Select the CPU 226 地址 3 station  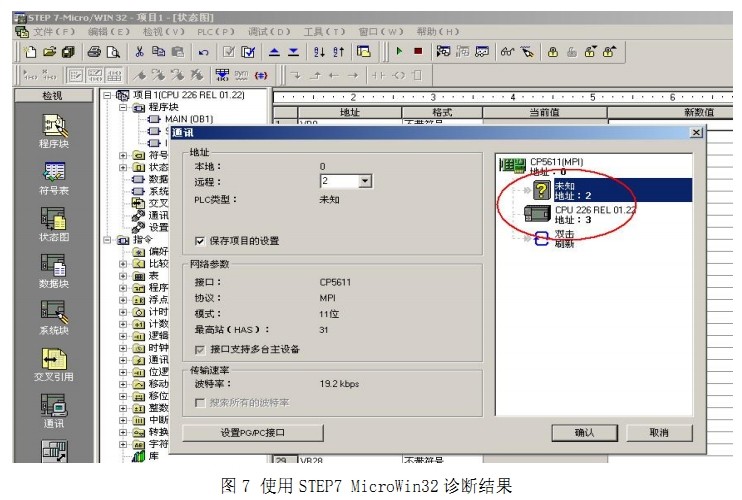pos(581,214)
